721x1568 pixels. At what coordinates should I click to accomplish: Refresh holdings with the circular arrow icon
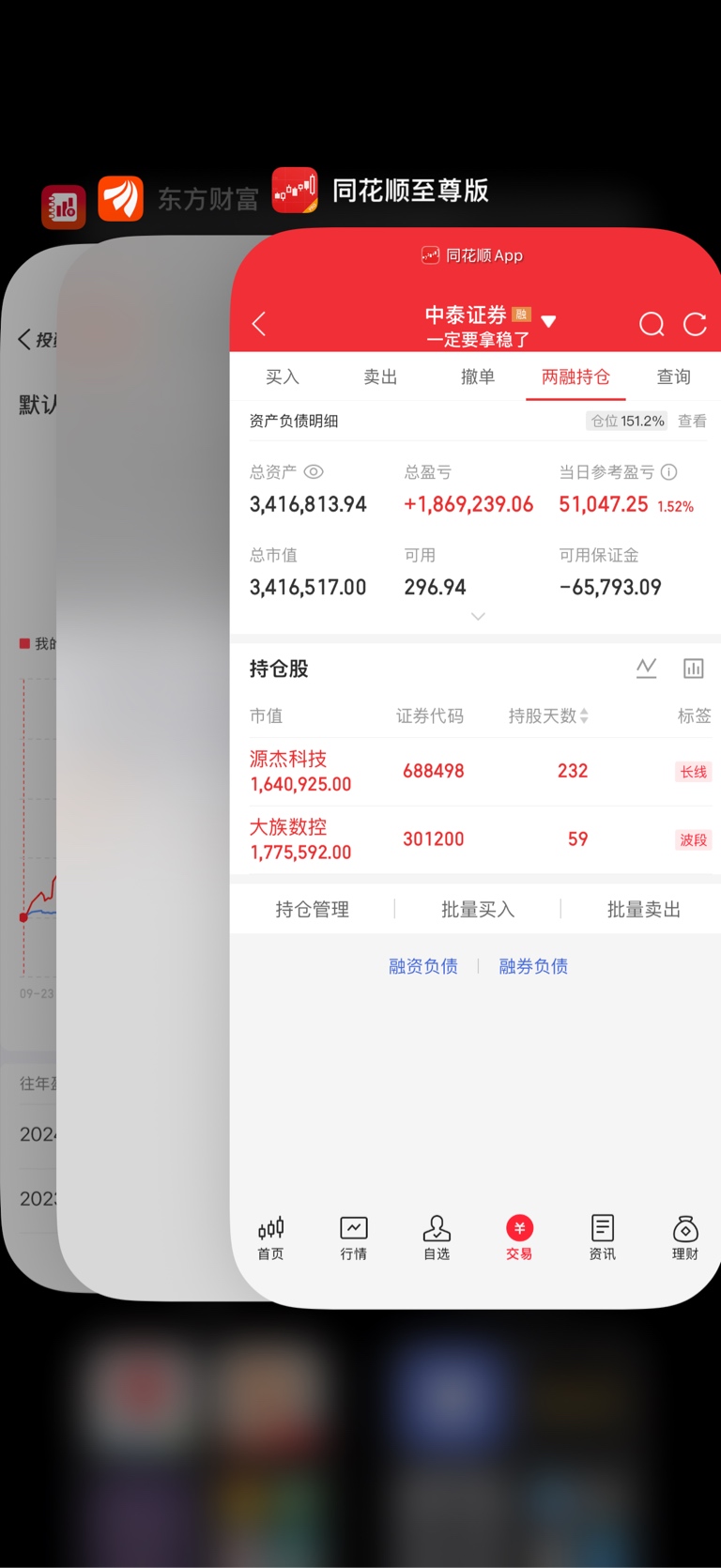pyautogui.click(x=695, y=324)
